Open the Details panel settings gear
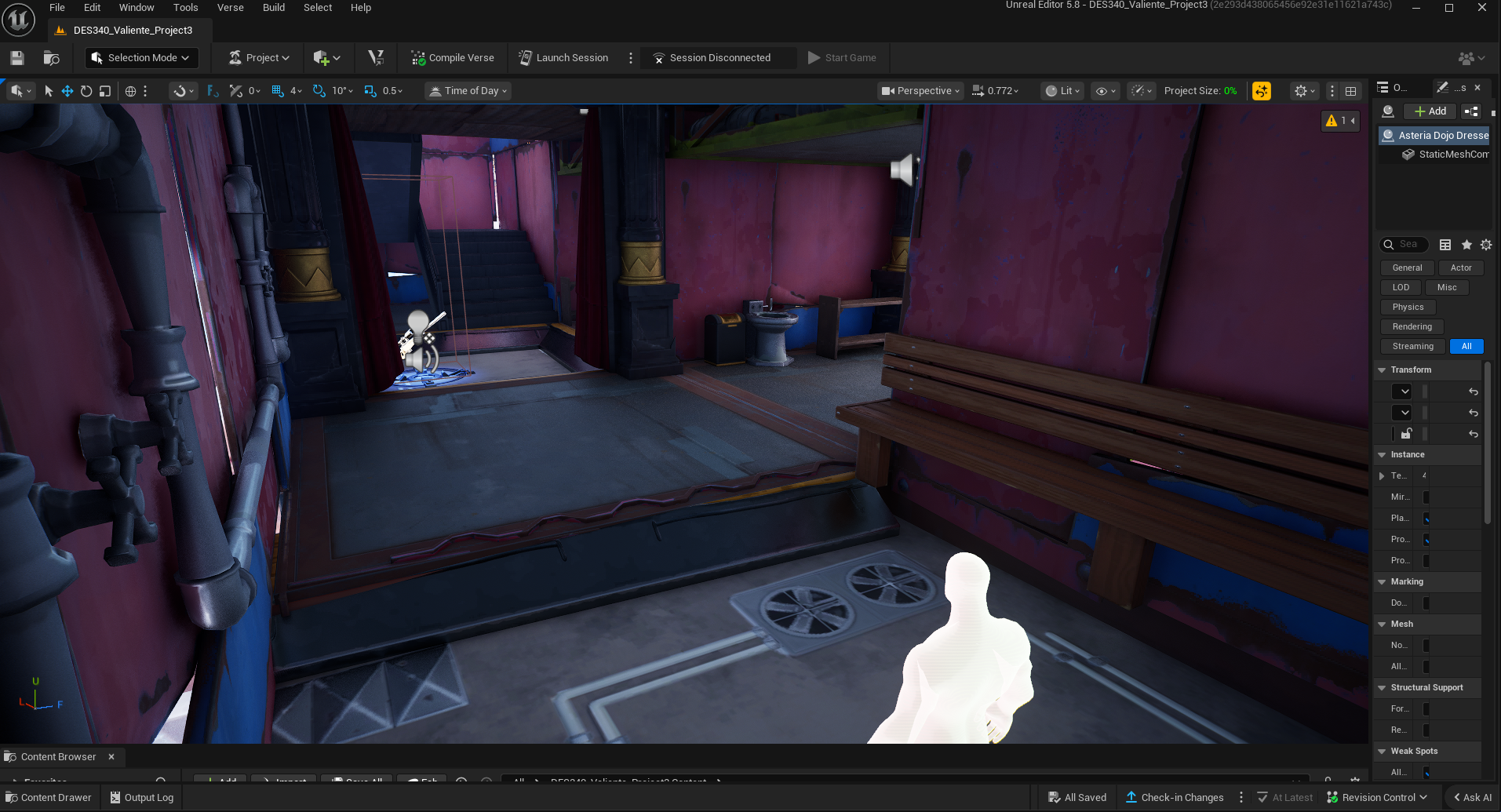1501x812 pixels. [x=1486, y=245]
